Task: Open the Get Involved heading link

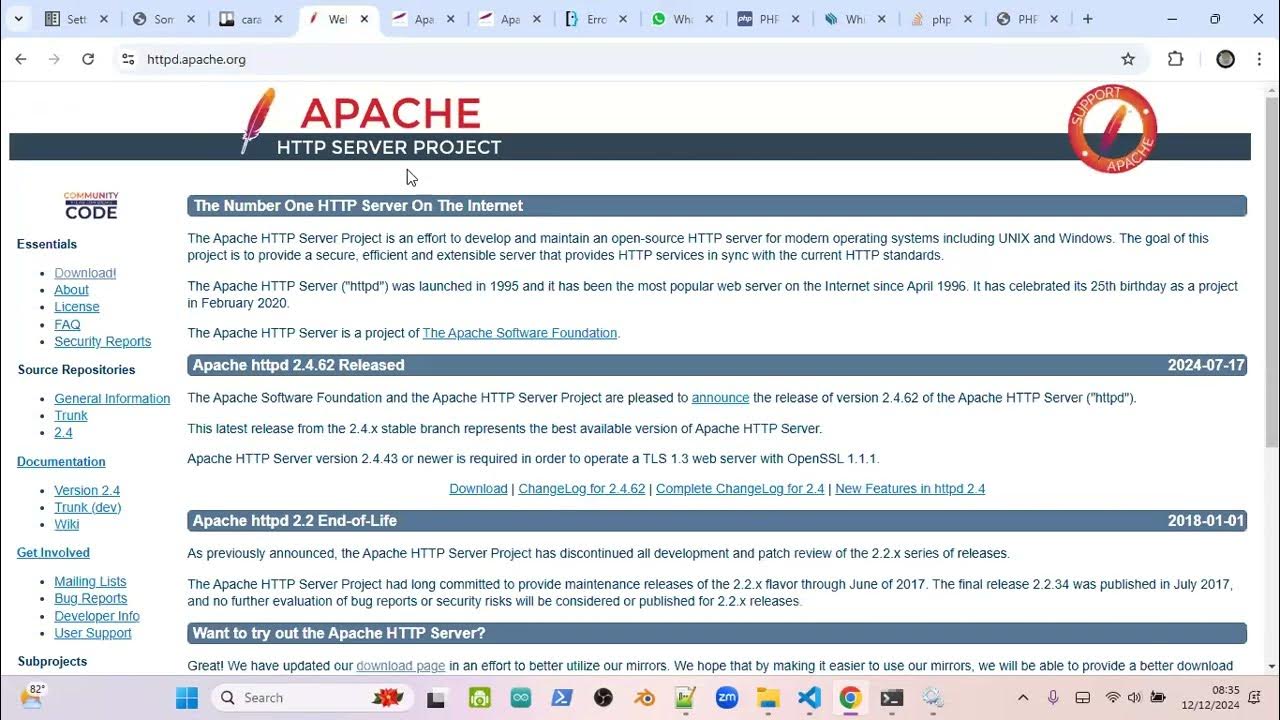Action: click(x=53, y=552)
